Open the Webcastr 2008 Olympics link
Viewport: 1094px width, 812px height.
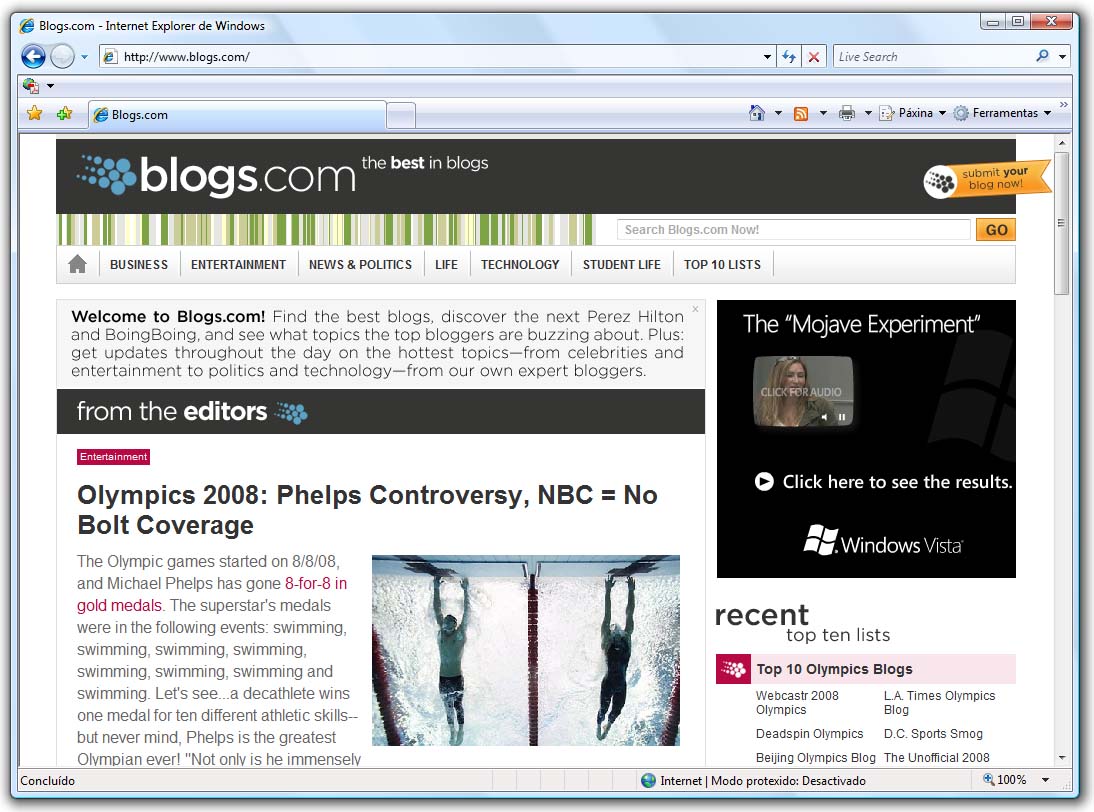(x=797, y=703)
